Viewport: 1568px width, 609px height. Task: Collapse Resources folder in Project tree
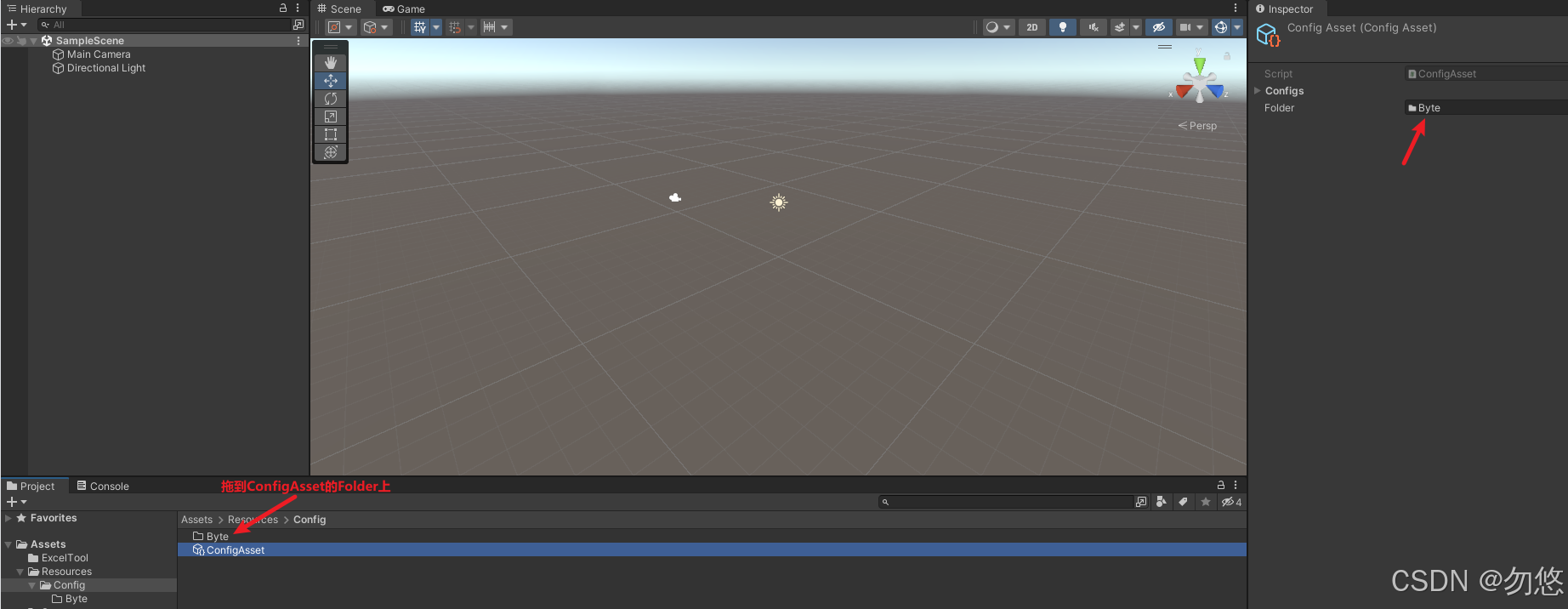[x=20, y=572]
